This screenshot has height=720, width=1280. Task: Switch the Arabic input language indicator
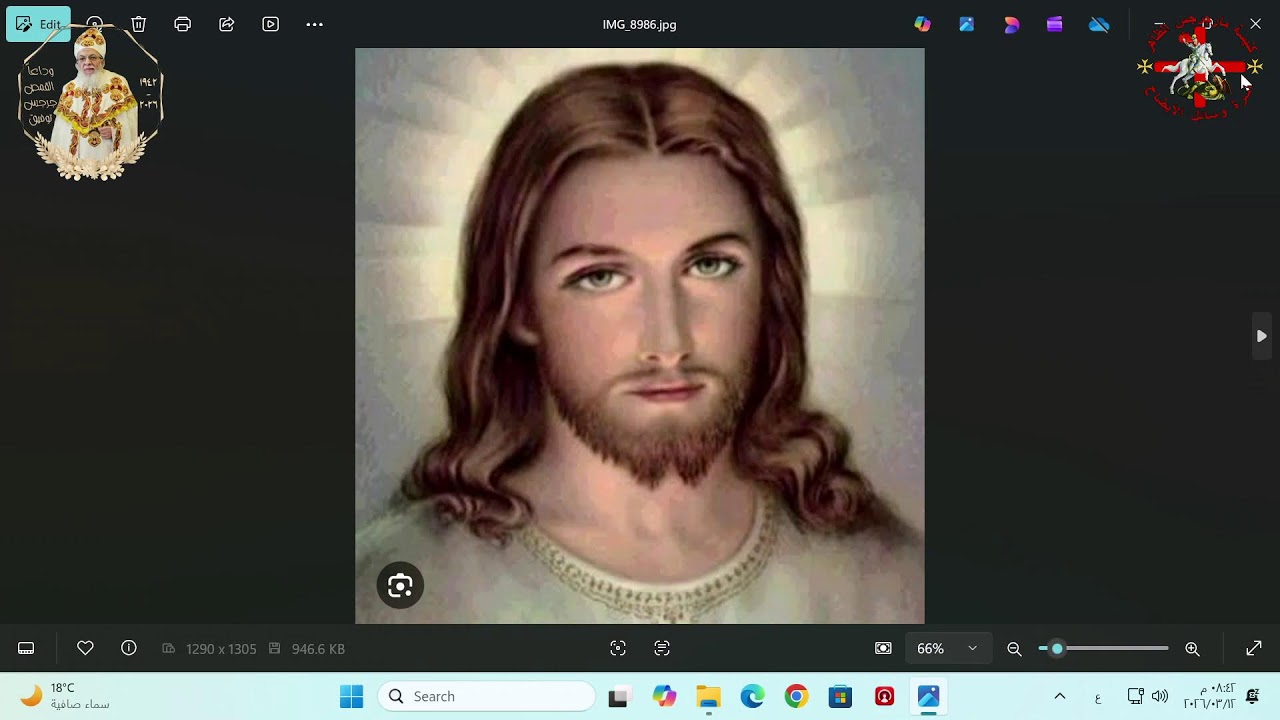pos(1098,697)
